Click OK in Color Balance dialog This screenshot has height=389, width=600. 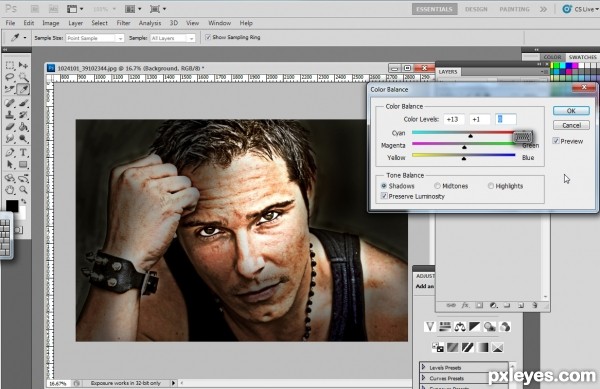click(571, 111)
